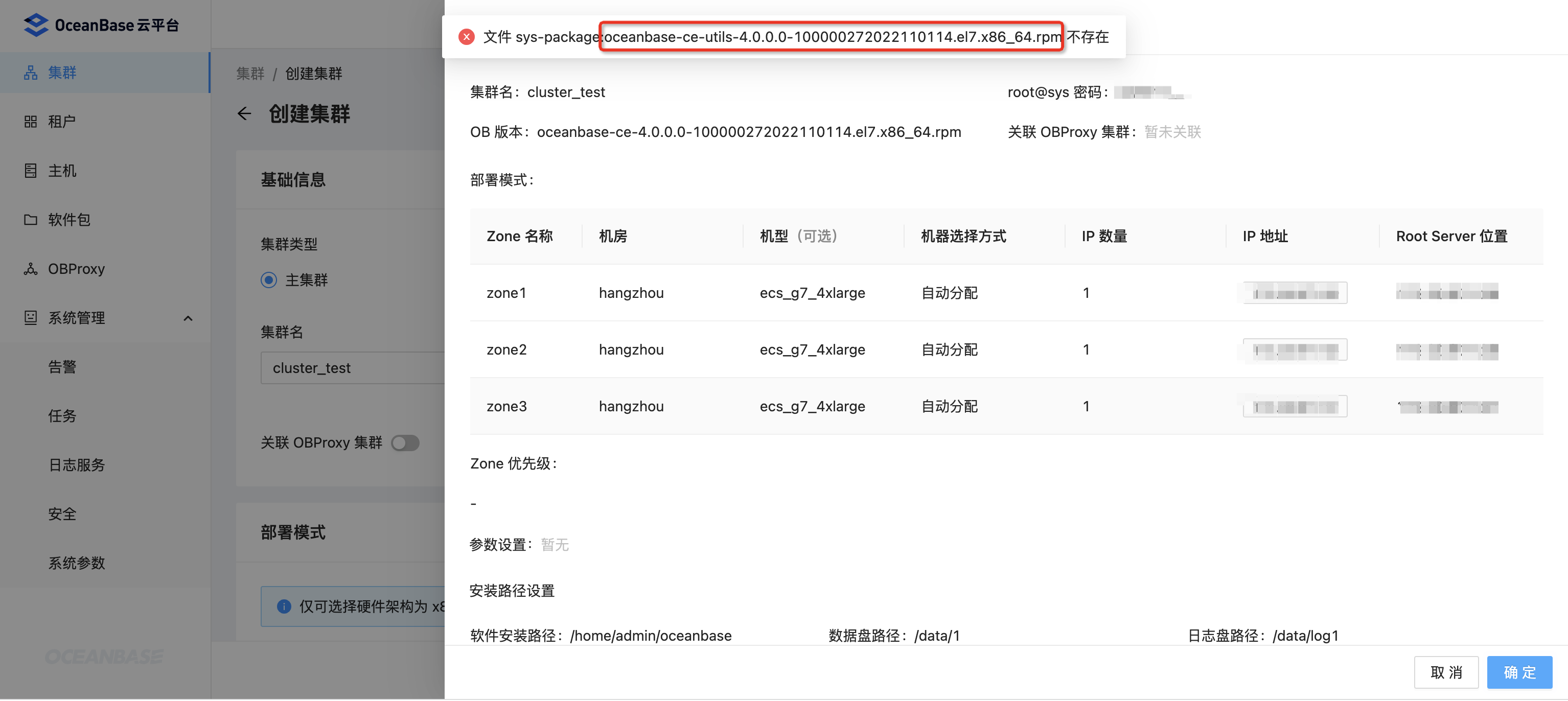Viewport: 1568px width, 701px height.
Task: Click the back arrow beside 创建集群 title
Action: coord(244,114)
